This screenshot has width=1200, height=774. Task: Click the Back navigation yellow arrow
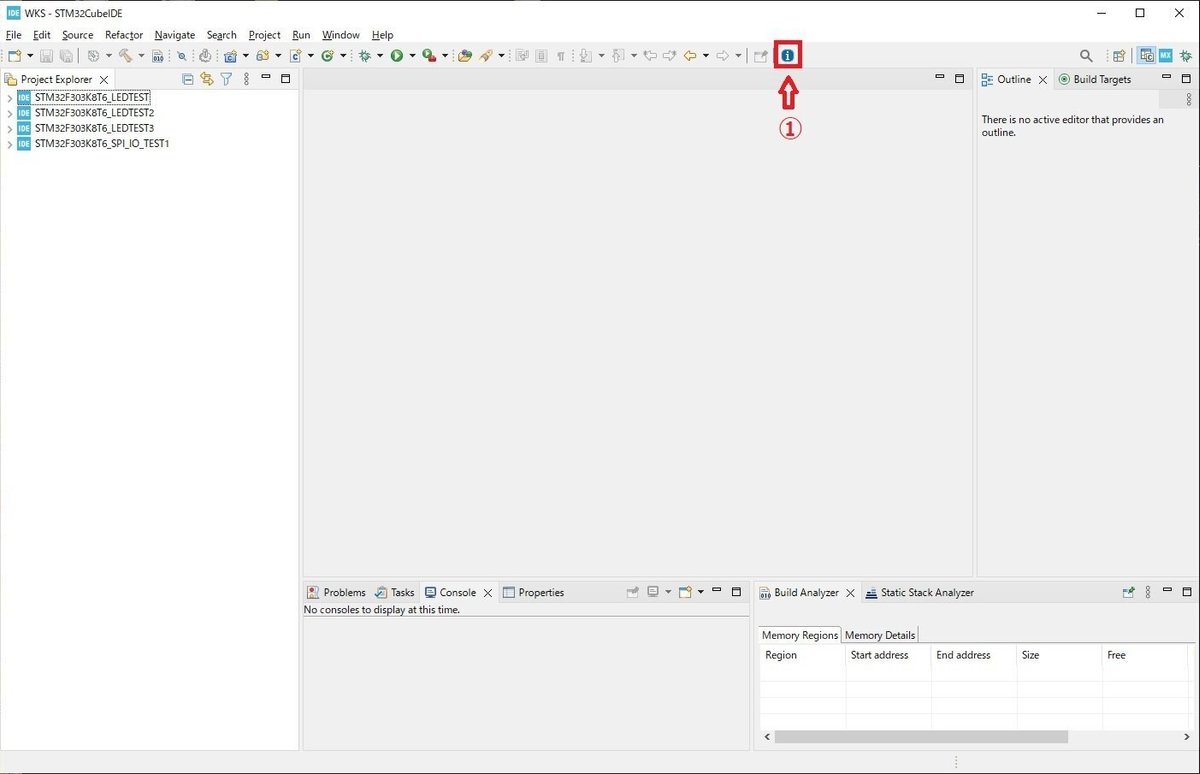[690, 56]
